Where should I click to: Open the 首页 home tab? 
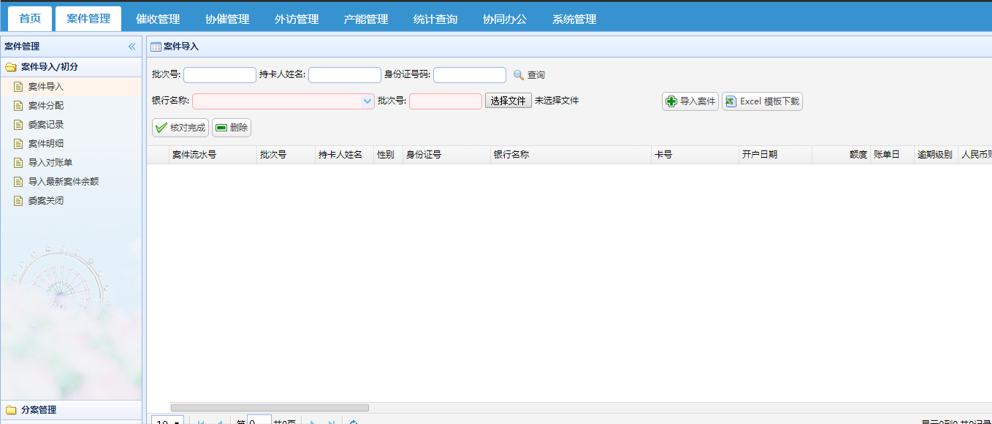click(x=30, y=19)
